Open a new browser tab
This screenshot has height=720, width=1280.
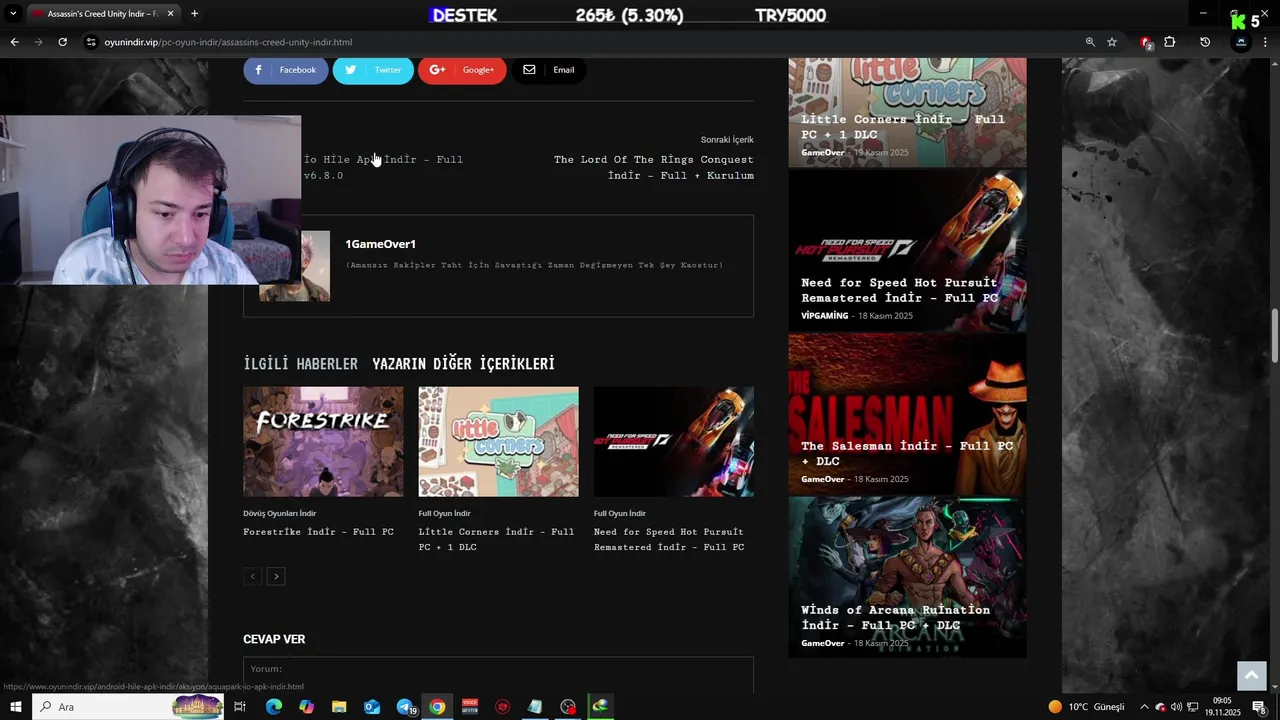click(x=194, y=14)
